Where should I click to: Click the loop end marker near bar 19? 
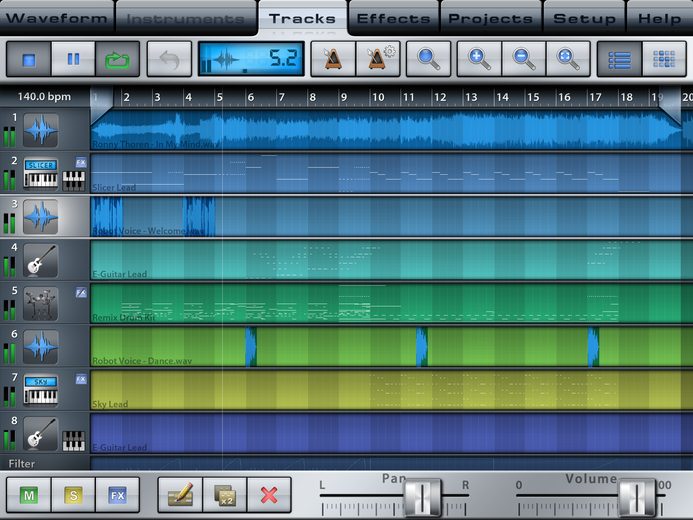(x=670, y=106)
